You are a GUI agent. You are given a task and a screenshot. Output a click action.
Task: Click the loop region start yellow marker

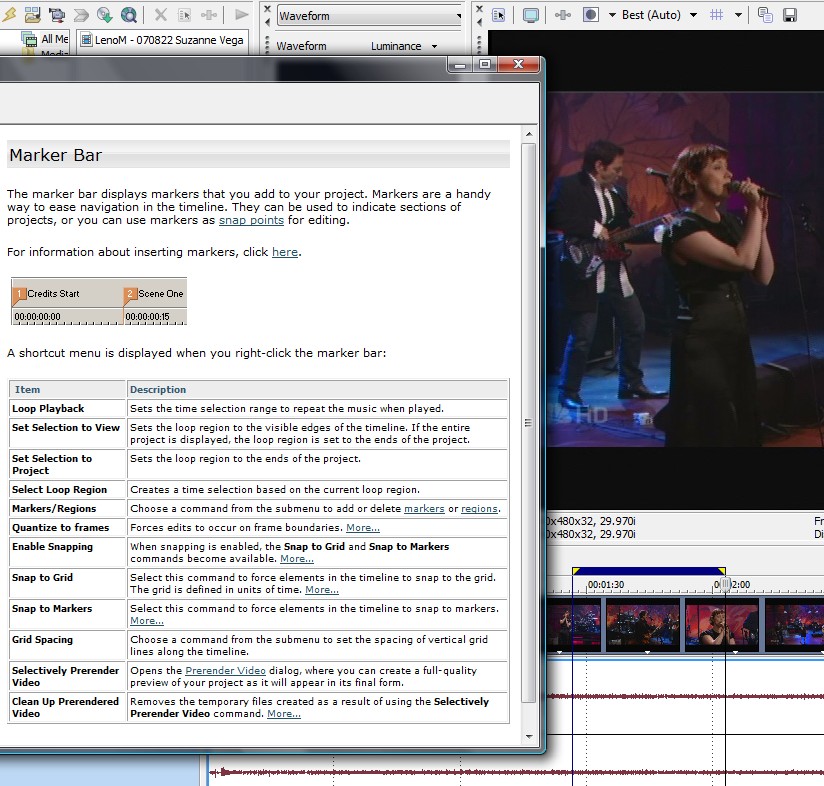576,571
